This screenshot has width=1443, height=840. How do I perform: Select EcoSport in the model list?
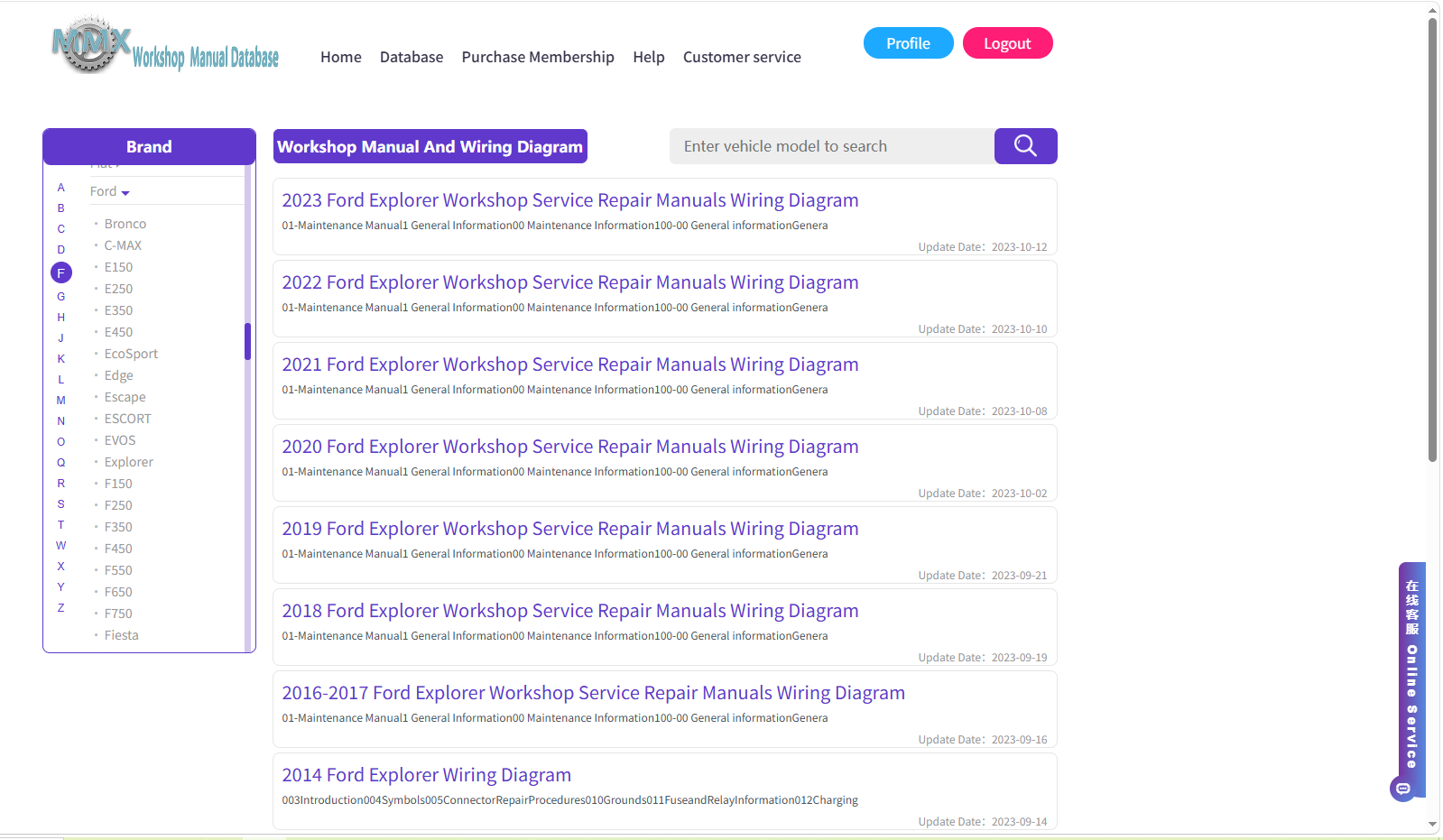131,354
